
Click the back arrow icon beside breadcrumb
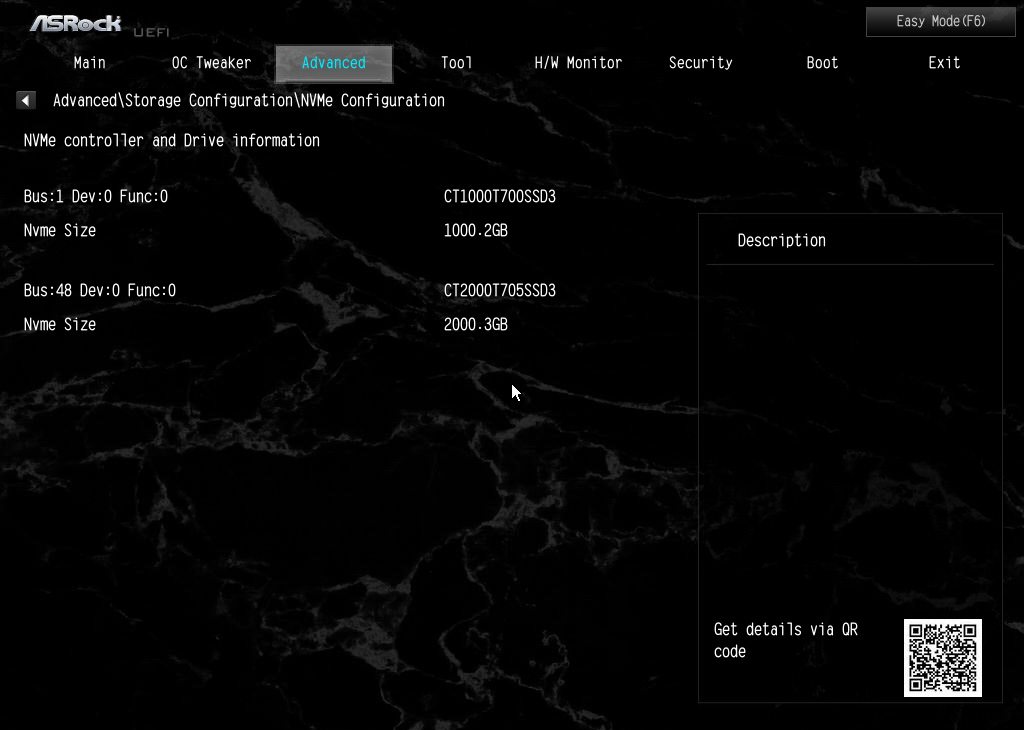point(25,101)
